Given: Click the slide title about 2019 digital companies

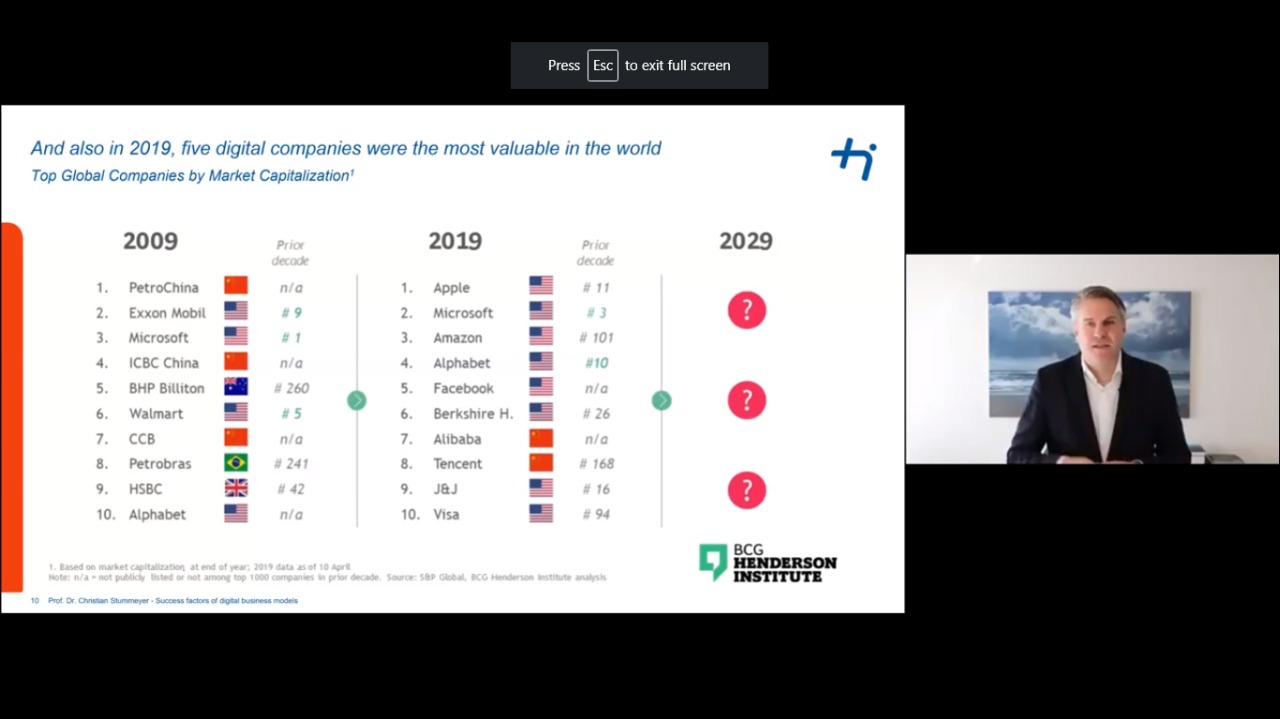Looking at the screenshot, I should pyautogui.click(x=346, y=148).
